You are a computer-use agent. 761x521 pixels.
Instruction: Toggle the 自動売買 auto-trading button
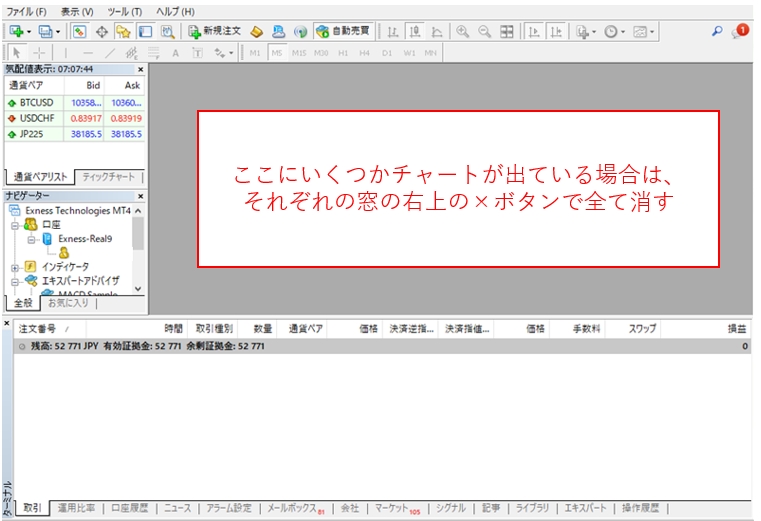click(341, 32)
